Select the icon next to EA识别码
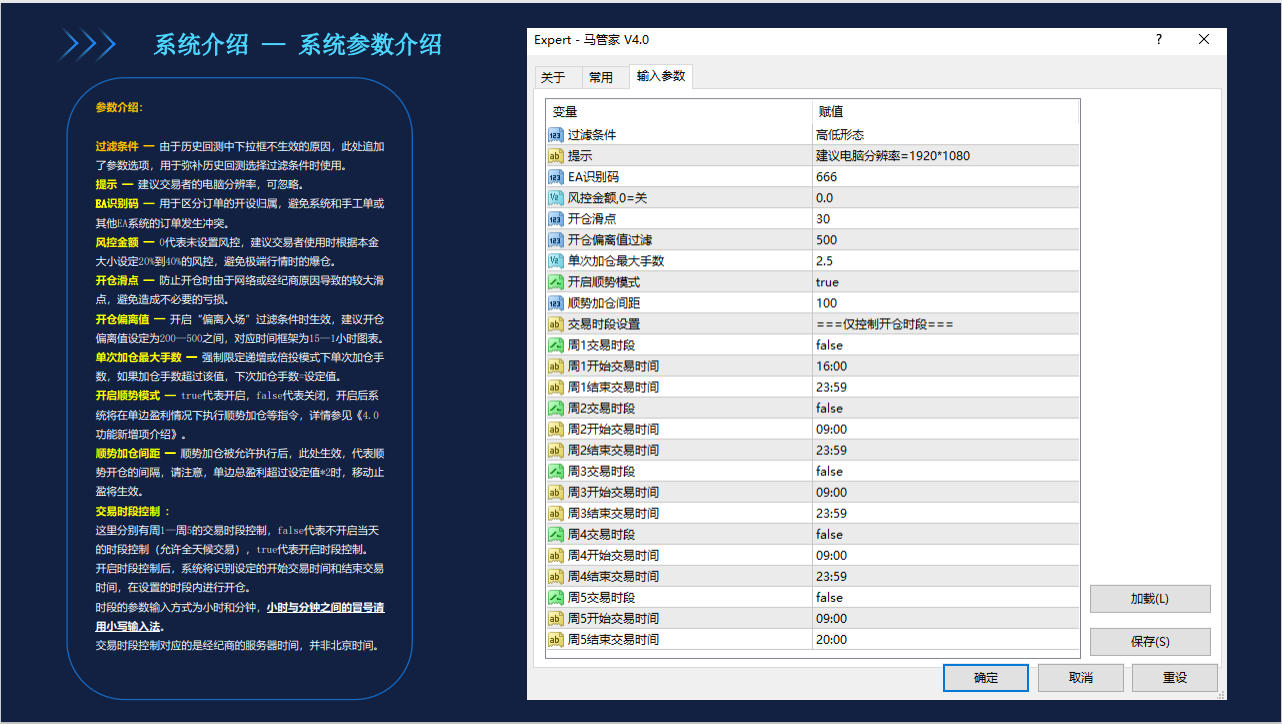Image resolution: width=1282 pixels, height=724 pixels. pyautogui.click(x=556, y=177)
